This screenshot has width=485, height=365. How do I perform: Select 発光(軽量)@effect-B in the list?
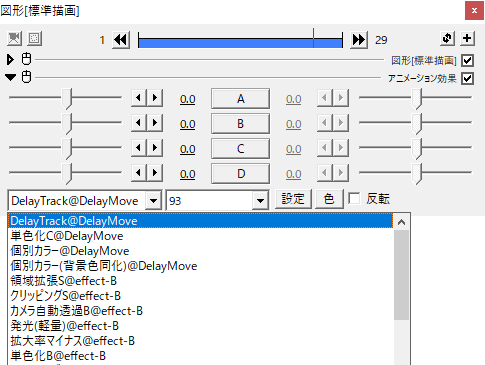pyautogui.click(x=201, y=326)
